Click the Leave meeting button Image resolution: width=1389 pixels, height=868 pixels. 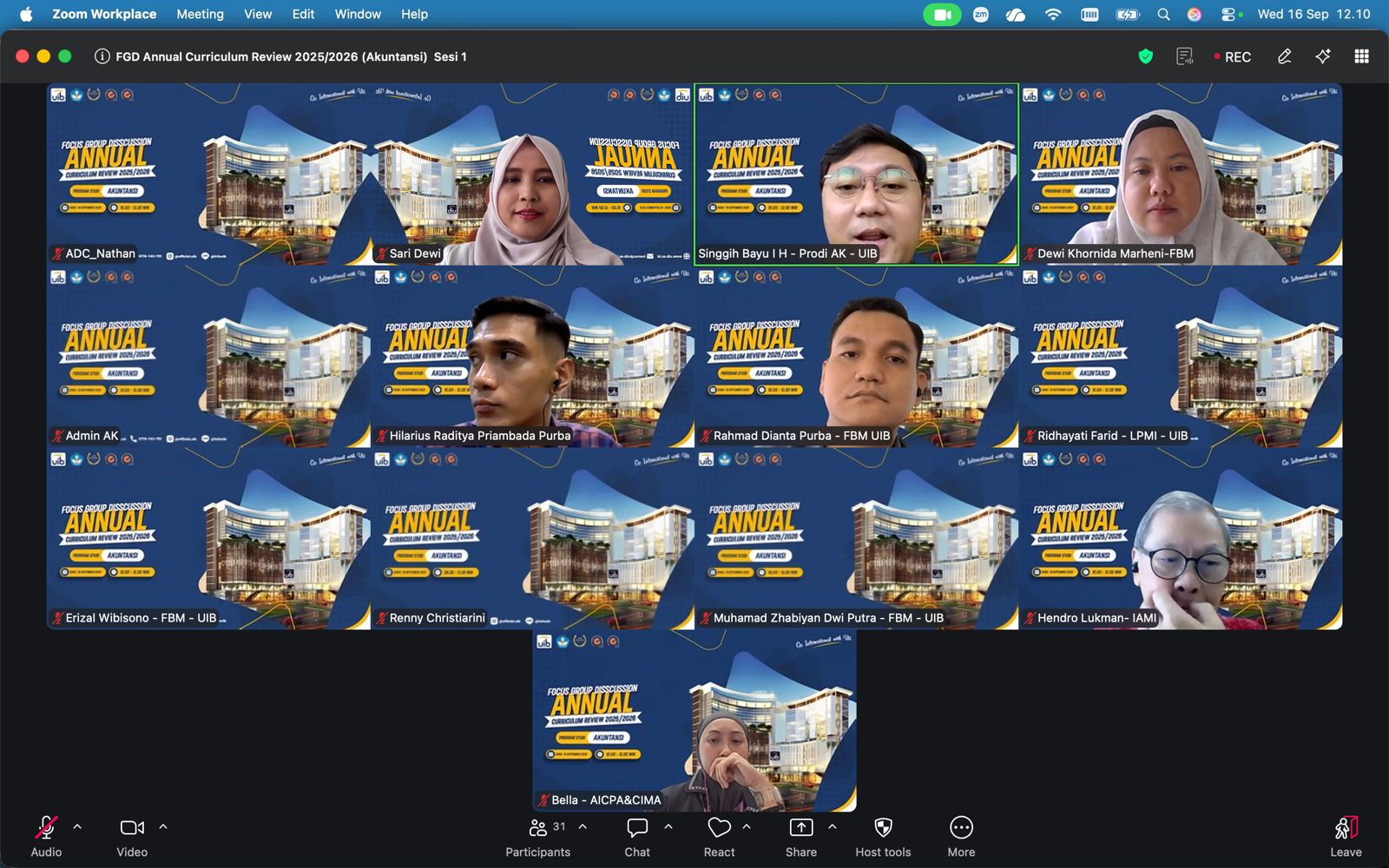coord(1346,837)
